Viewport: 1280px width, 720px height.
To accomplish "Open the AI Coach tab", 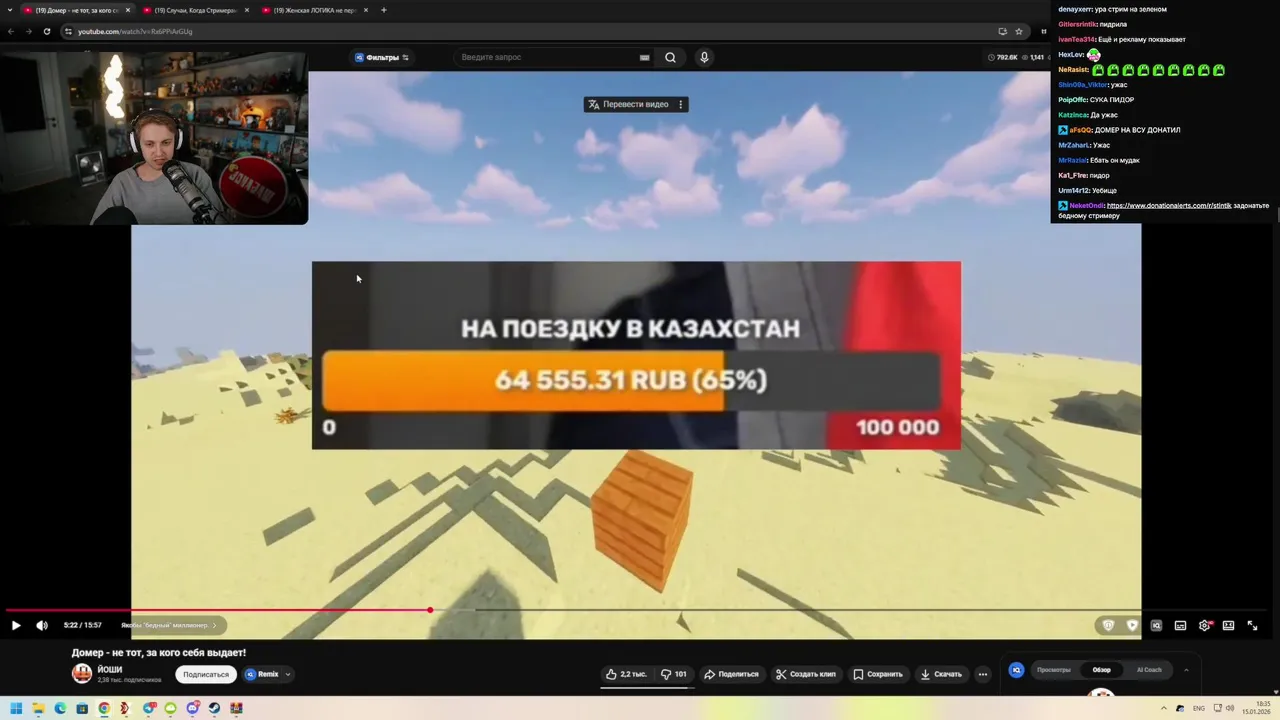I will click(1149, 670).
